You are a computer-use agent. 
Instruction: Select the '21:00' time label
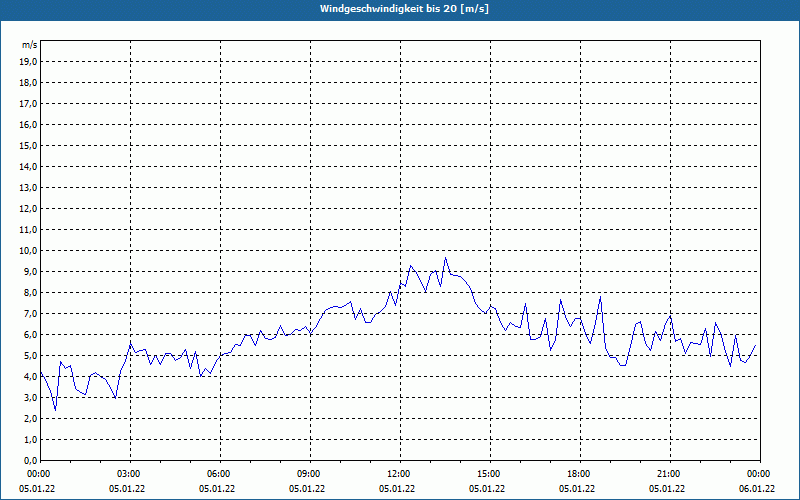670,474
